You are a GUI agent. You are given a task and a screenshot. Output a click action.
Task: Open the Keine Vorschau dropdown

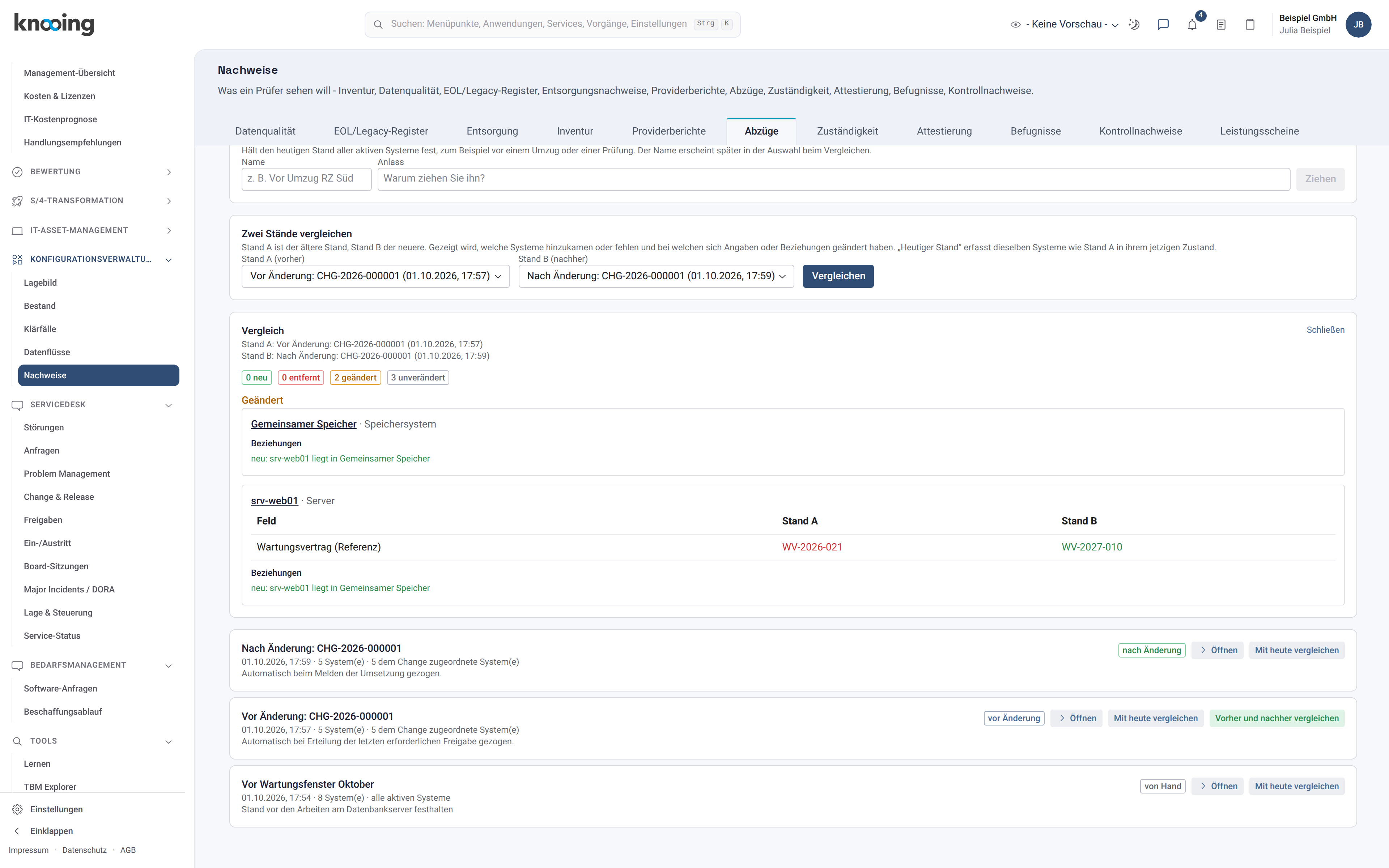[1072, 24]
